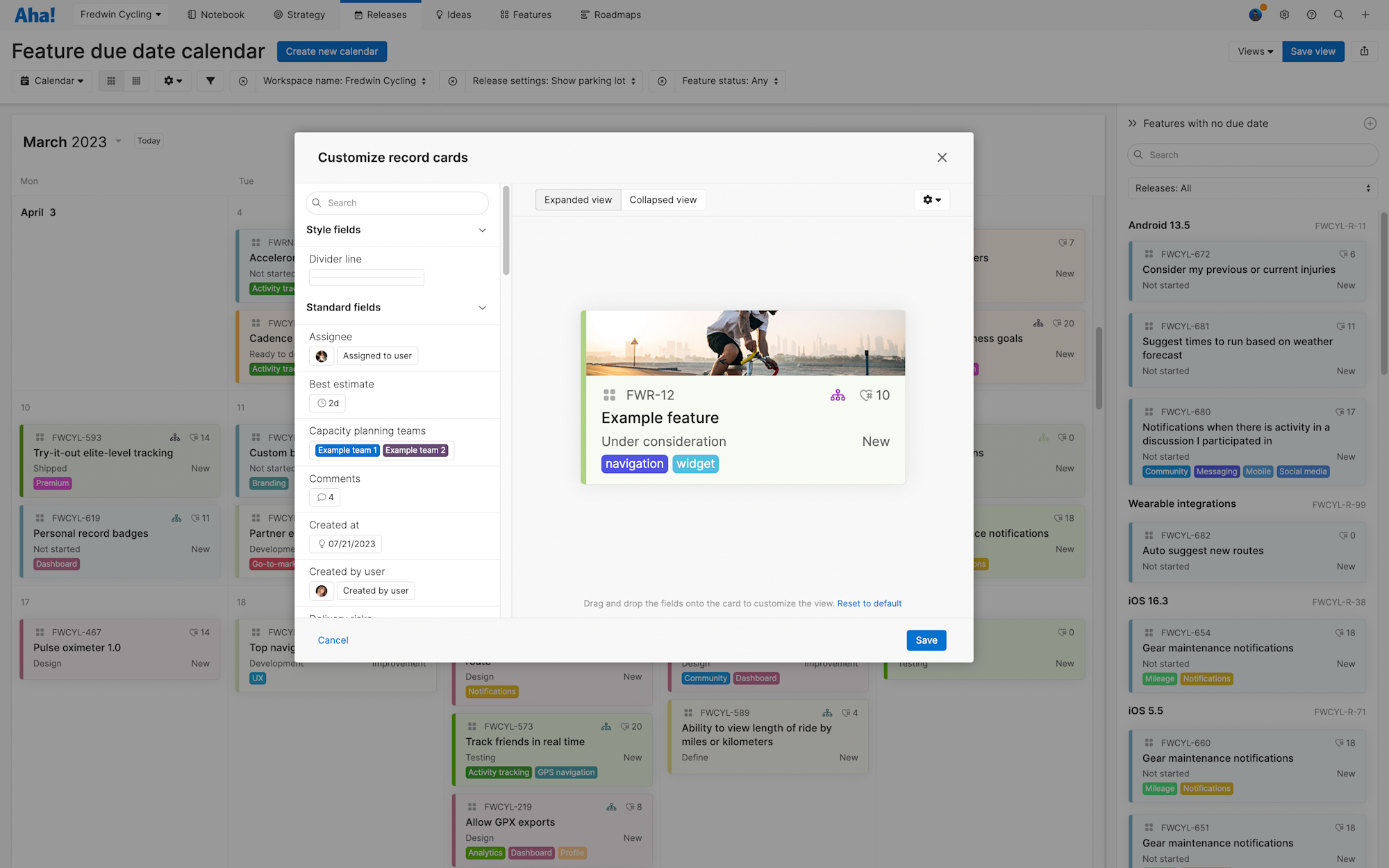1389x868 pixels.
Task: Open the Releases: All dropdown
Action: 1252,188
